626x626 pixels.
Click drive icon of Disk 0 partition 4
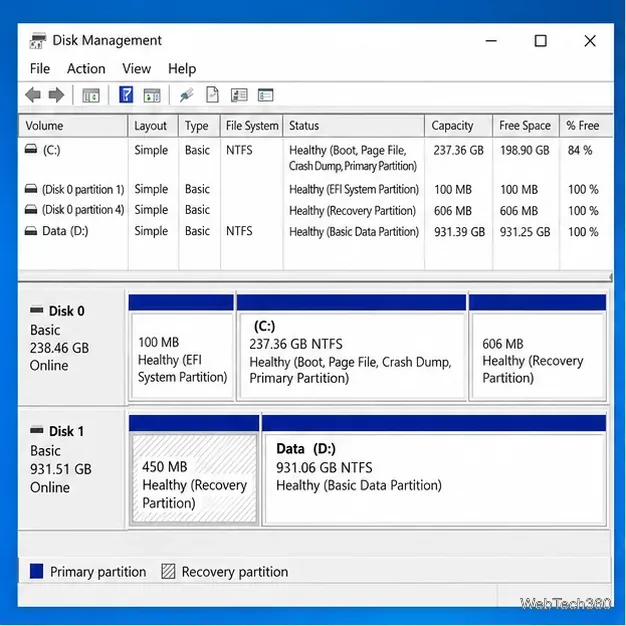[x=31, y=210]
